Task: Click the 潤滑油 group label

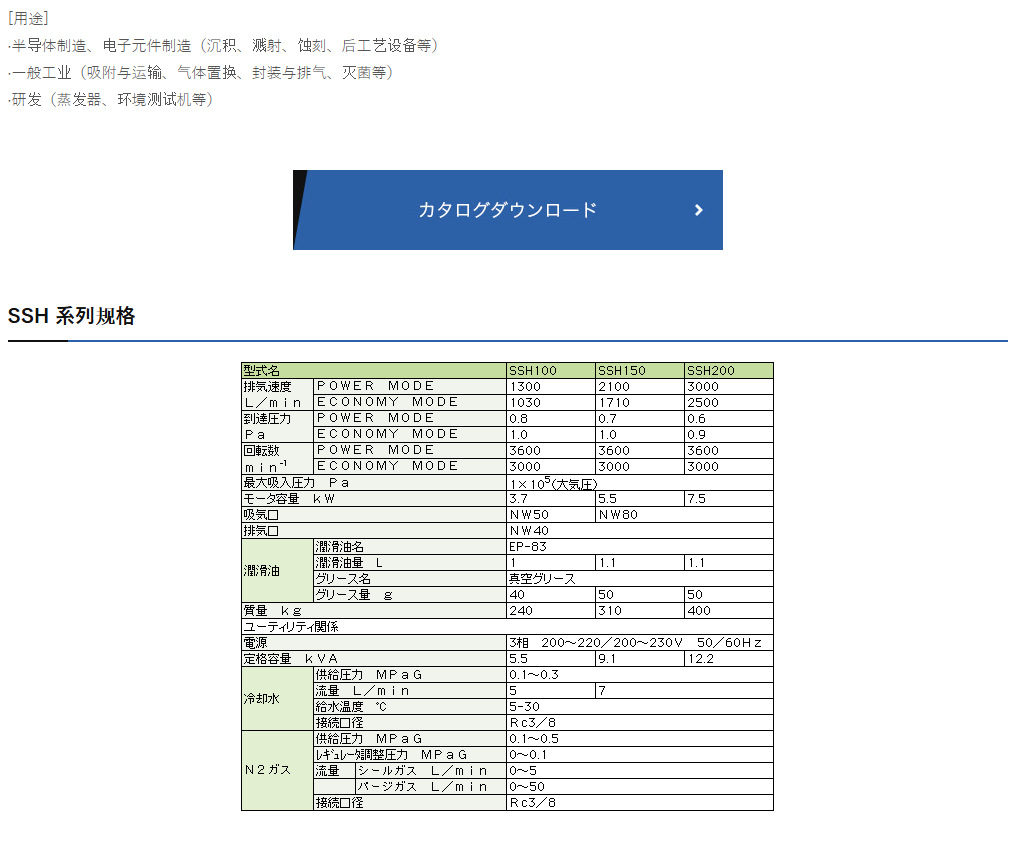Action: pyautogui.click(x=277, y=571)
